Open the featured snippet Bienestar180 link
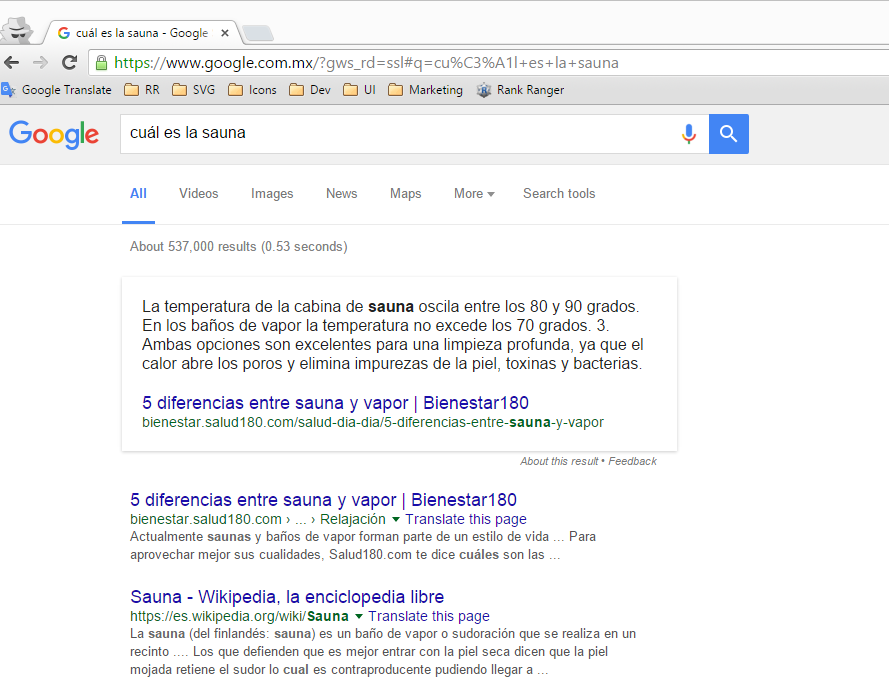The height and width of the screenshot is (691, 889). click(x=335, y=403)
